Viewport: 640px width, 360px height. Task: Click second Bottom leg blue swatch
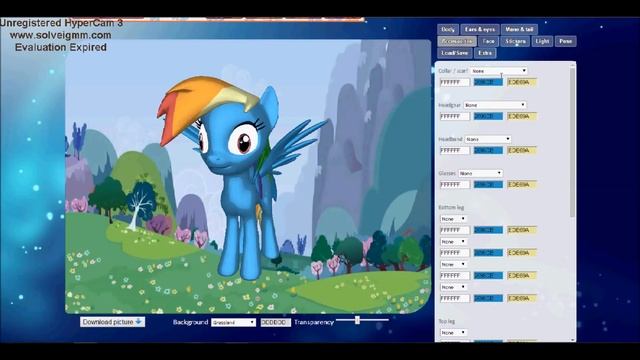pos(488,253)
